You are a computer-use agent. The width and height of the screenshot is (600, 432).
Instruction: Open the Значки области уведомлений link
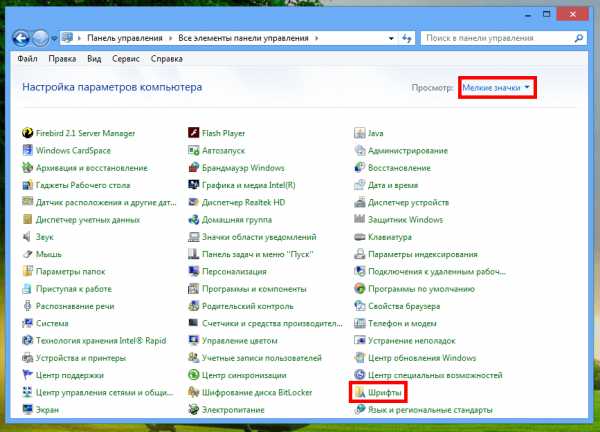(259, 237)
